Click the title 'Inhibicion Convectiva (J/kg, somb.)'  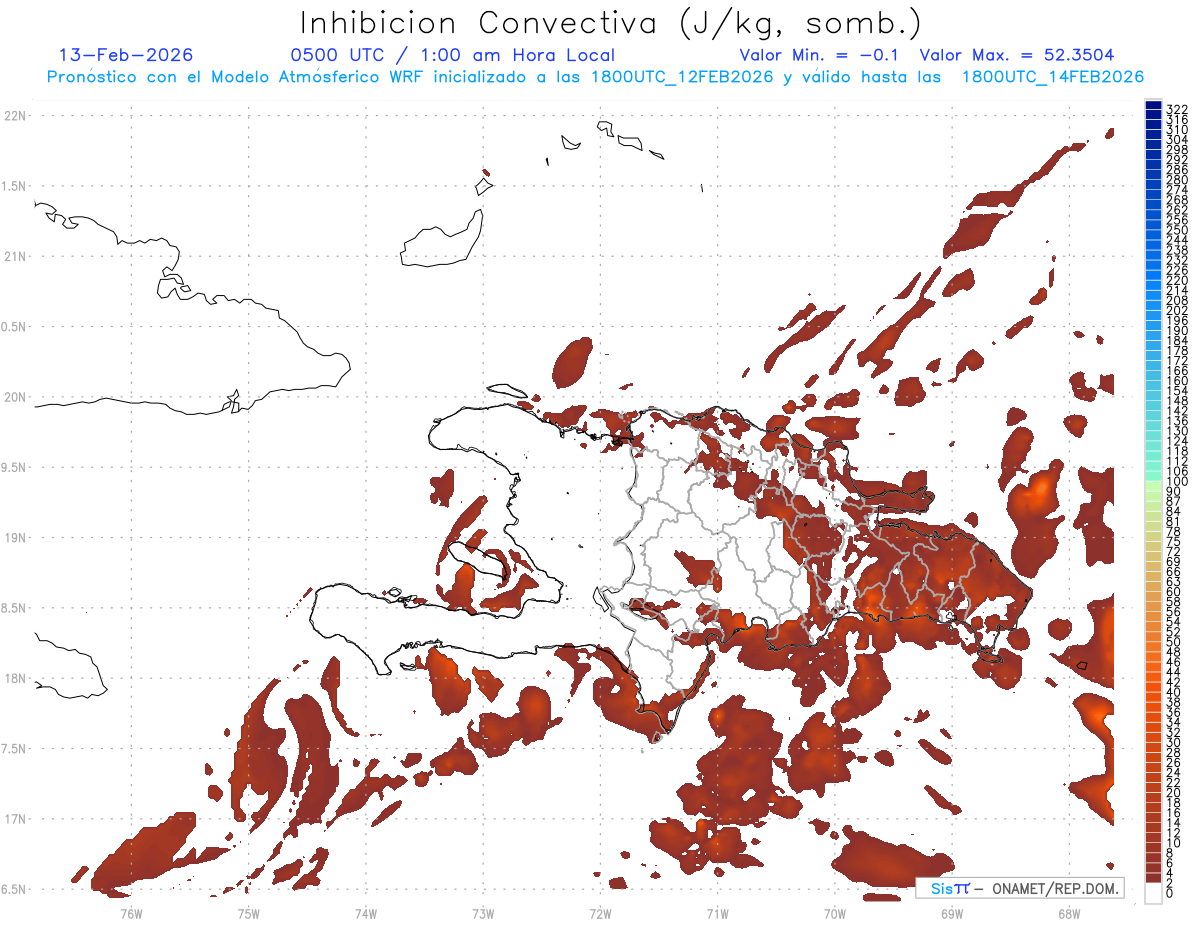tap(610, 24)
